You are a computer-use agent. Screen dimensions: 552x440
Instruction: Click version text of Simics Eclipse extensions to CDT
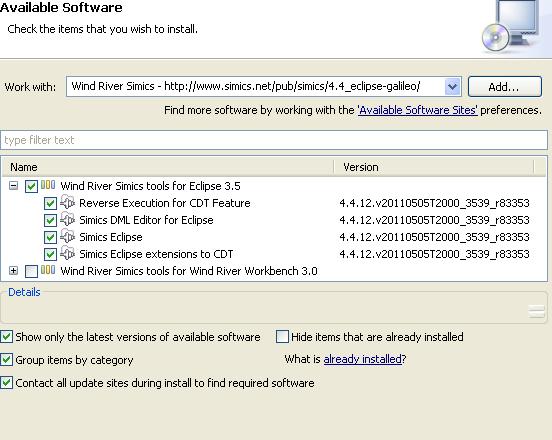(x=434, y=254)
